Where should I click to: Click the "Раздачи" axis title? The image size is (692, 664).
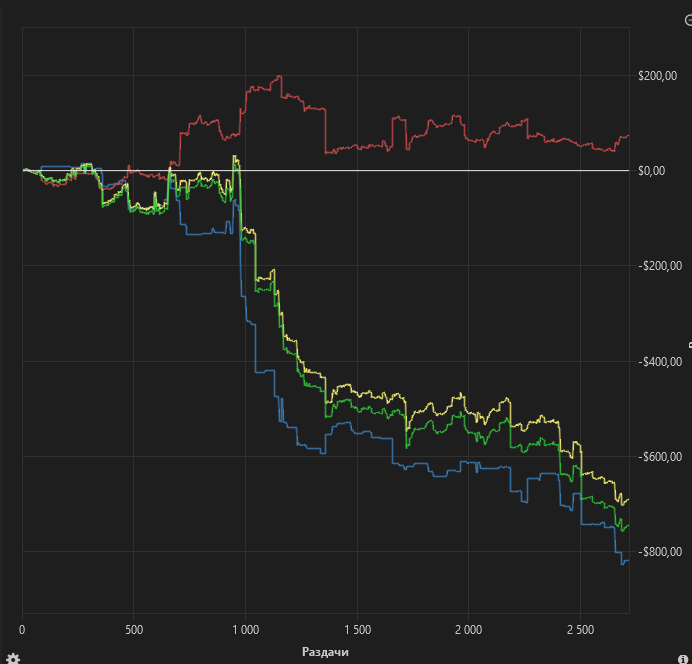(325, 651)
